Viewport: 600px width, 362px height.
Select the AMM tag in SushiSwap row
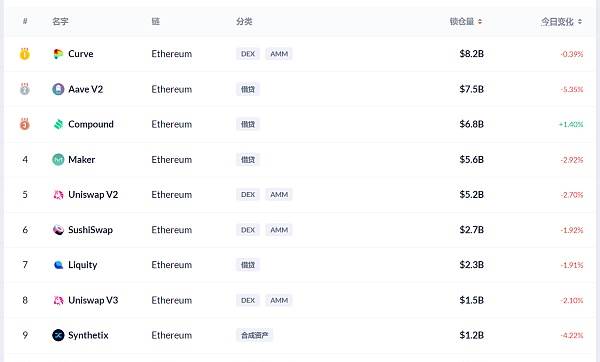(x=279, y=230)
